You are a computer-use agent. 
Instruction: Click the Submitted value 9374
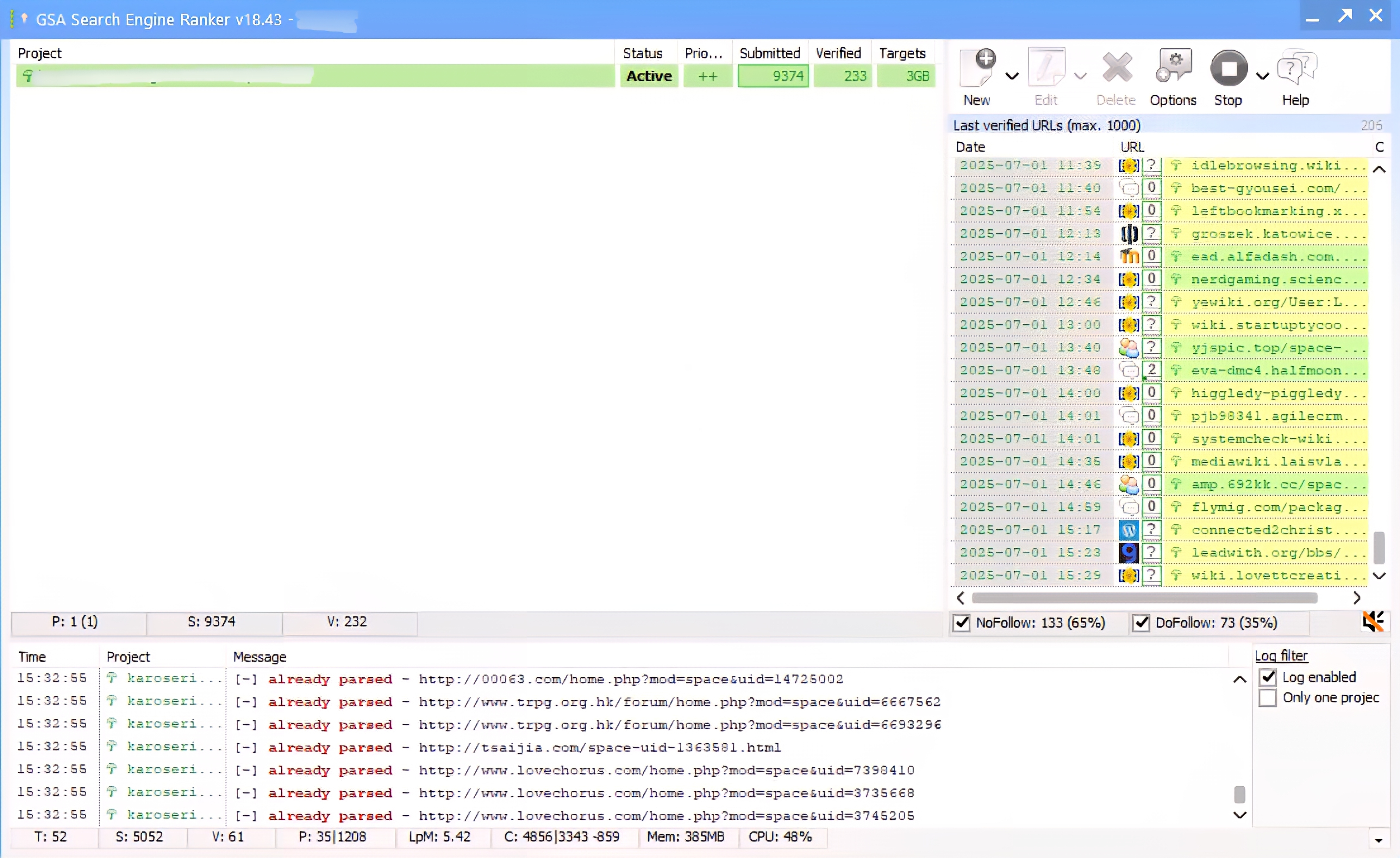coord(773,76)
